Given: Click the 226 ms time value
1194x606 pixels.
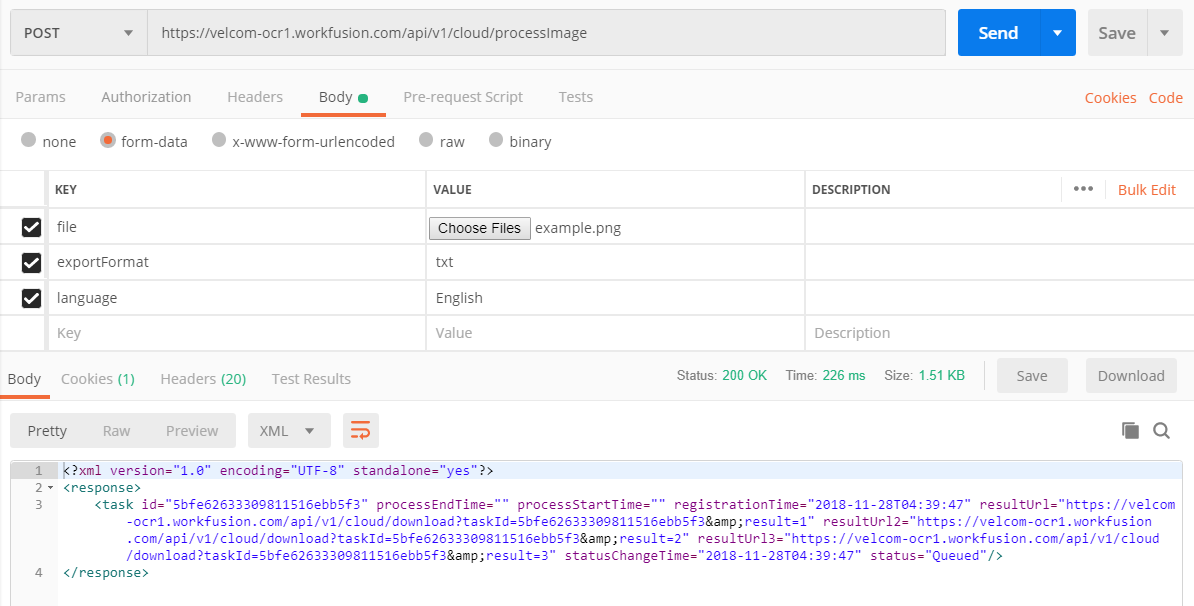Looking at the screenshot, I should coord(844,375).
